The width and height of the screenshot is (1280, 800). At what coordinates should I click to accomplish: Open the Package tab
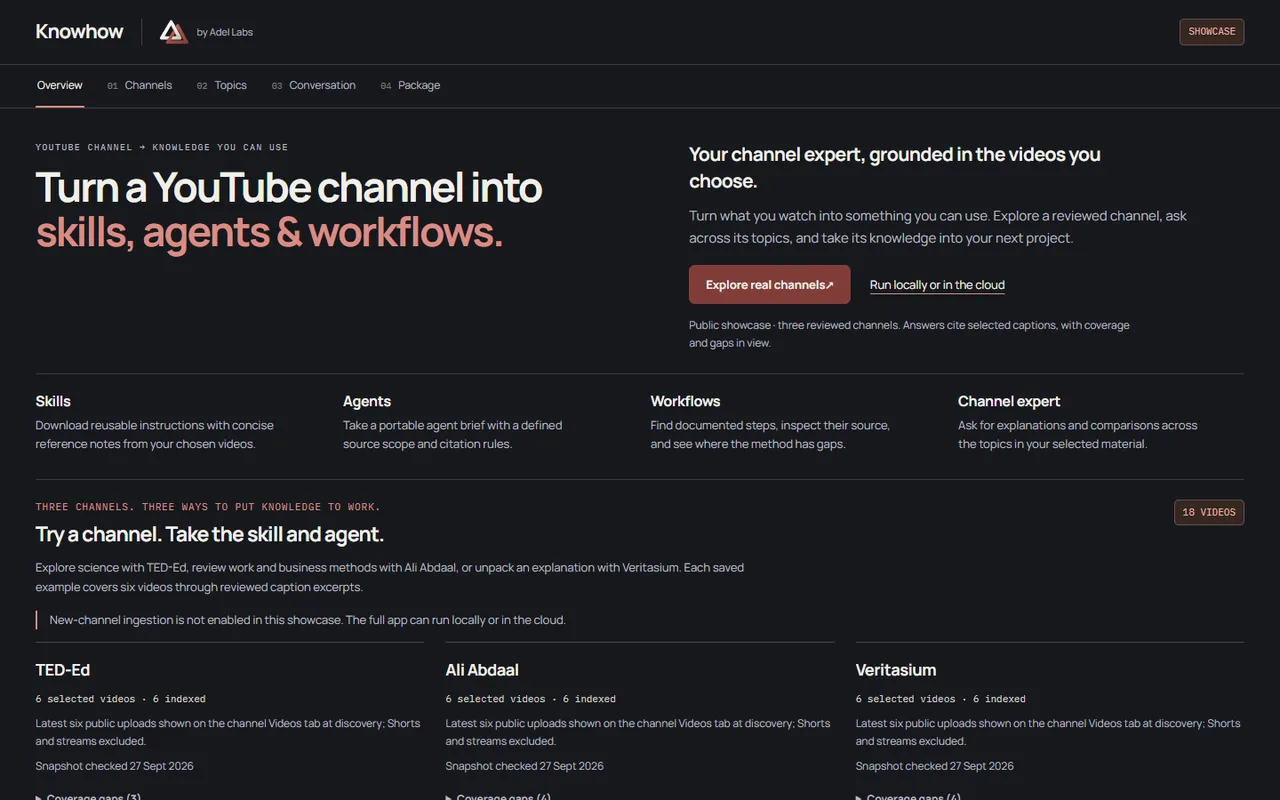point(411,85)
